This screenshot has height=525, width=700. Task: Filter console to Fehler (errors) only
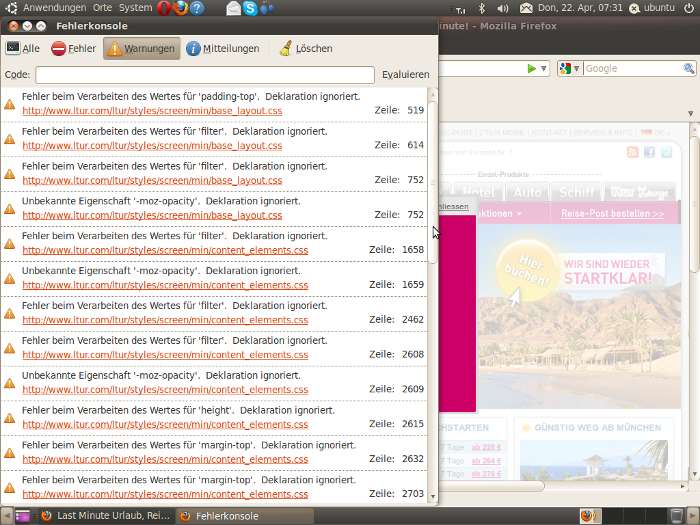click(74, 48)
